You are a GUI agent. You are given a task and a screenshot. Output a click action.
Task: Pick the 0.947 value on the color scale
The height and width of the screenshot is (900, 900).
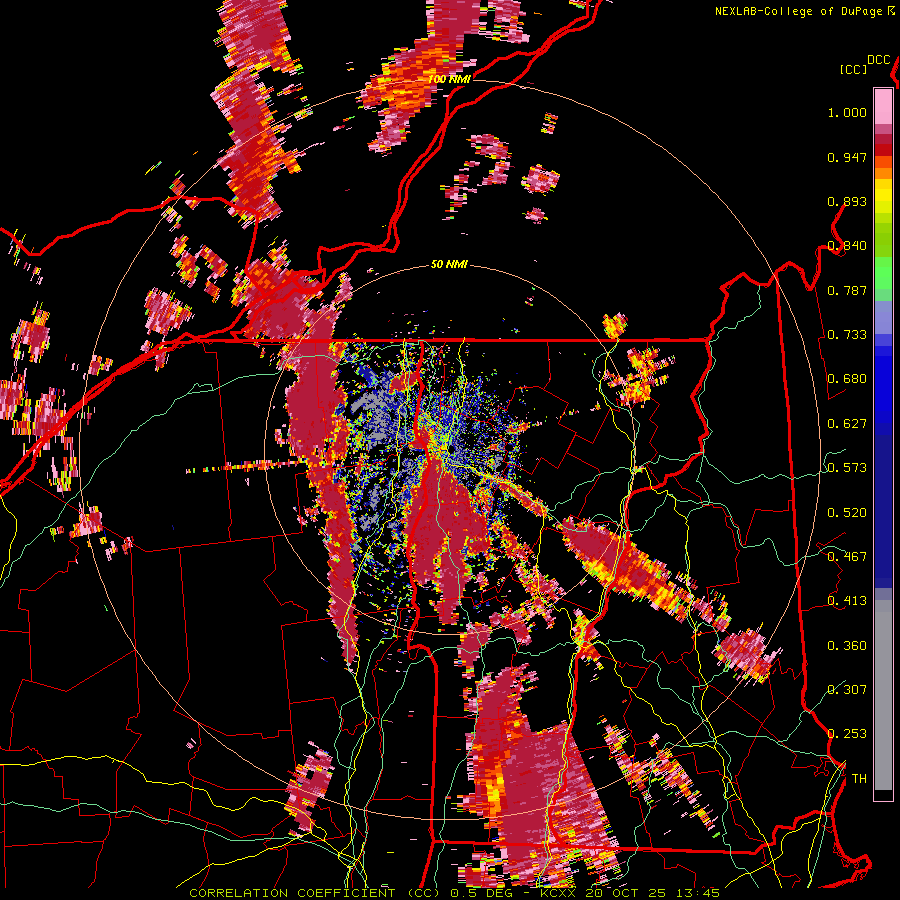pyautogui.click(x=847, y=157)
